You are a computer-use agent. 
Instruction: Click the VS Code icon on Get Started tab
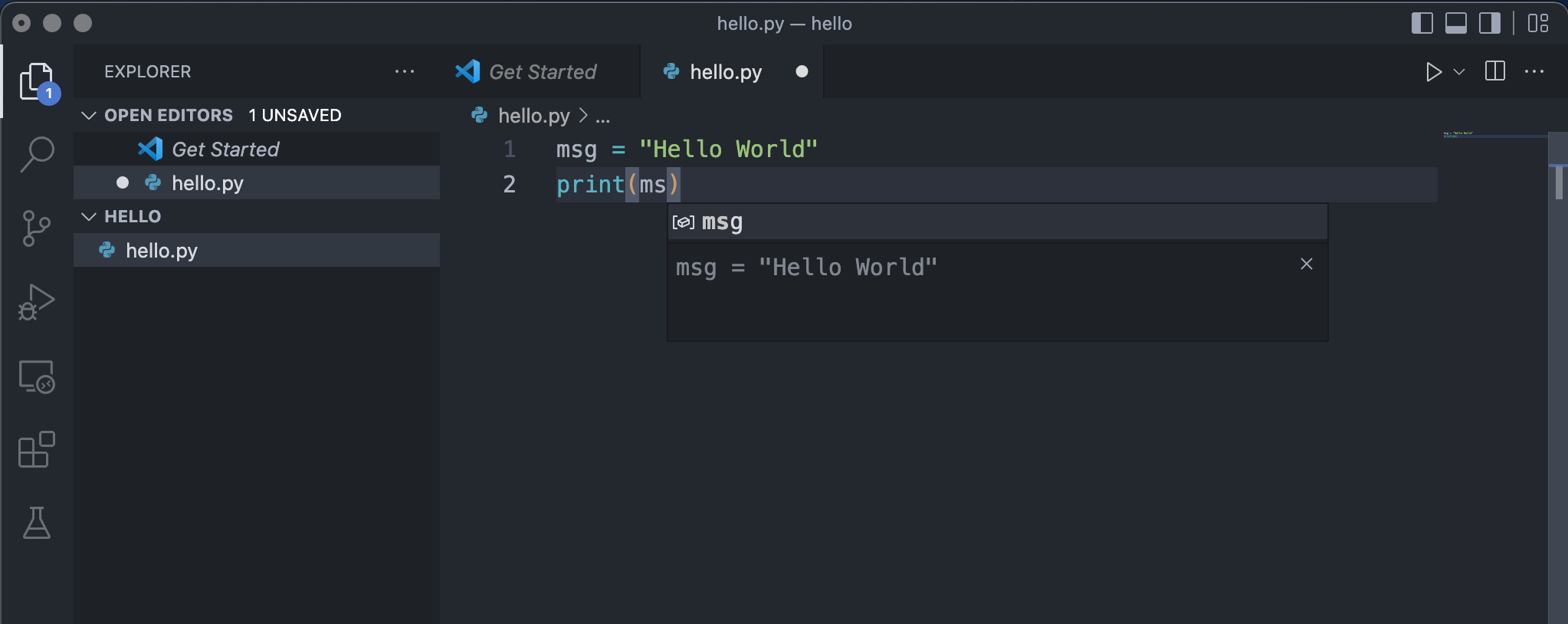pyautogui.click(x=467, y=71)
